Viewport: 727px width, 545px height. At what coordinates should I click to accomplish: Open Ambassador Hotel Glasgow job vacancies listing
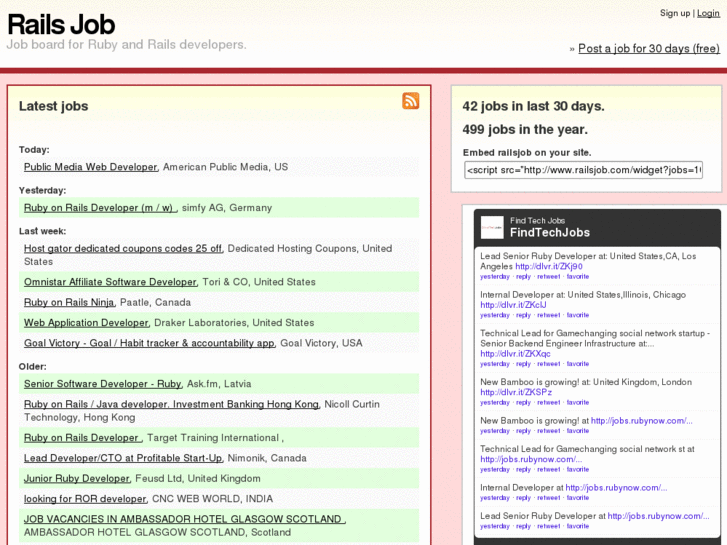(x=184, y=519)
